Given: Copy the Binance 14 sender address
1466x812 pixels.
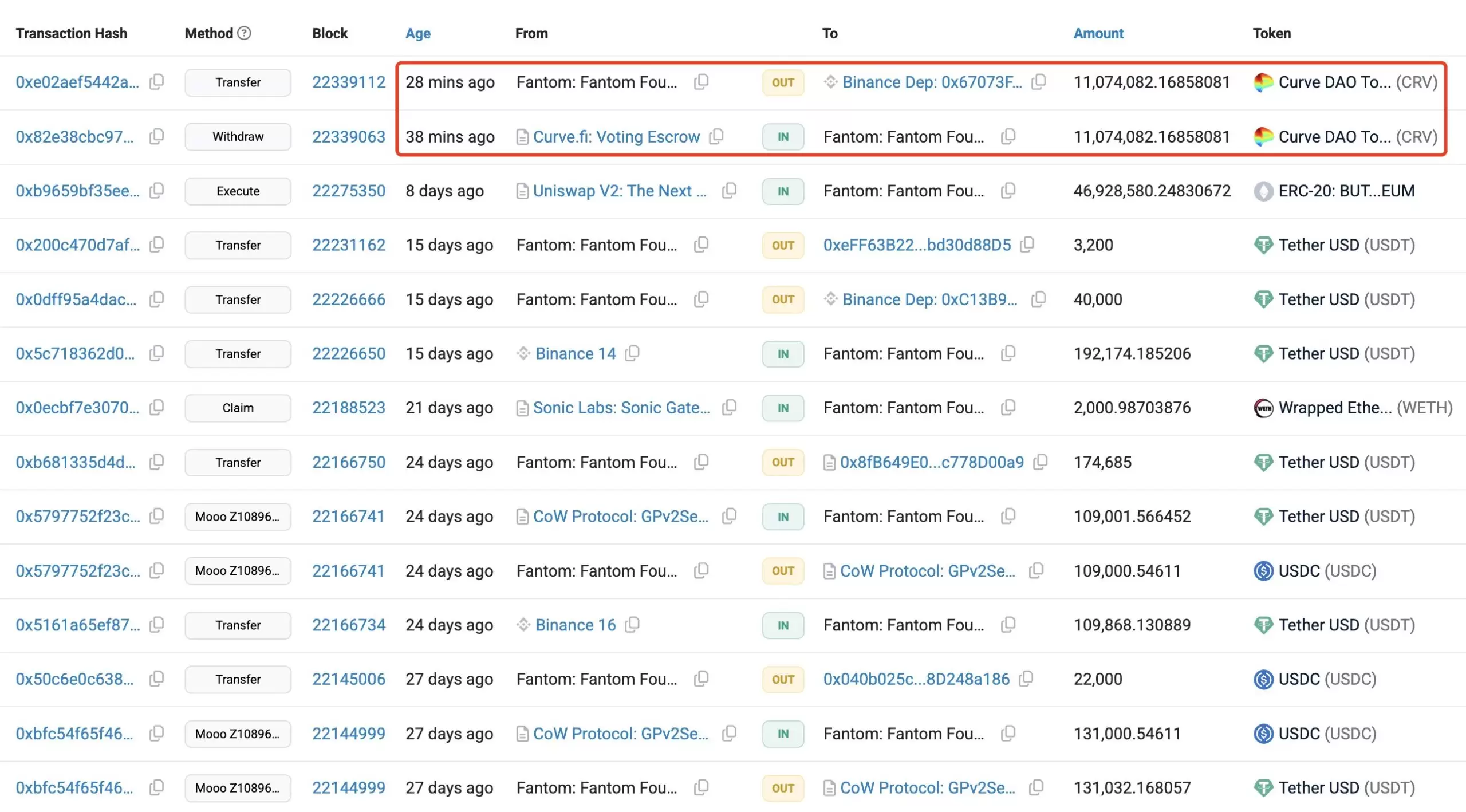Looking at the screenshot, I should (x=632, y=353).
